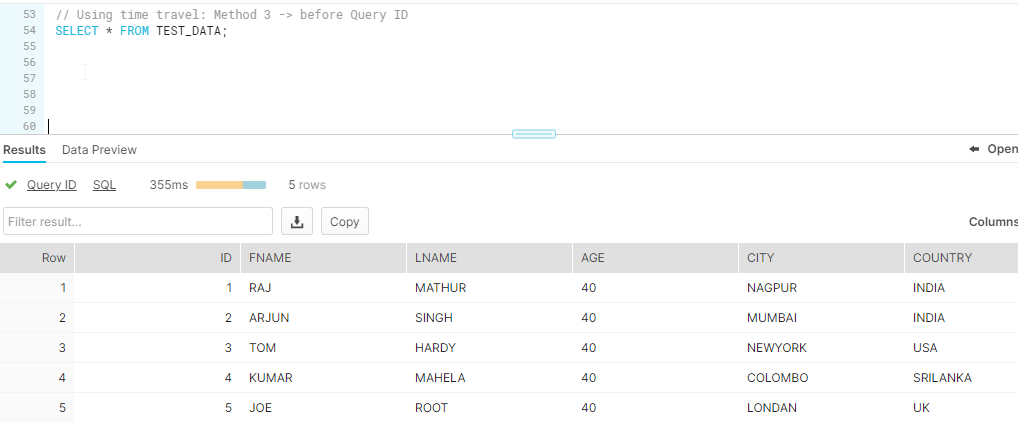The height and width of the screenshot is (444, 1018).
Task: Click the COUNTRY column header
Action: click(x=962, y=258)
